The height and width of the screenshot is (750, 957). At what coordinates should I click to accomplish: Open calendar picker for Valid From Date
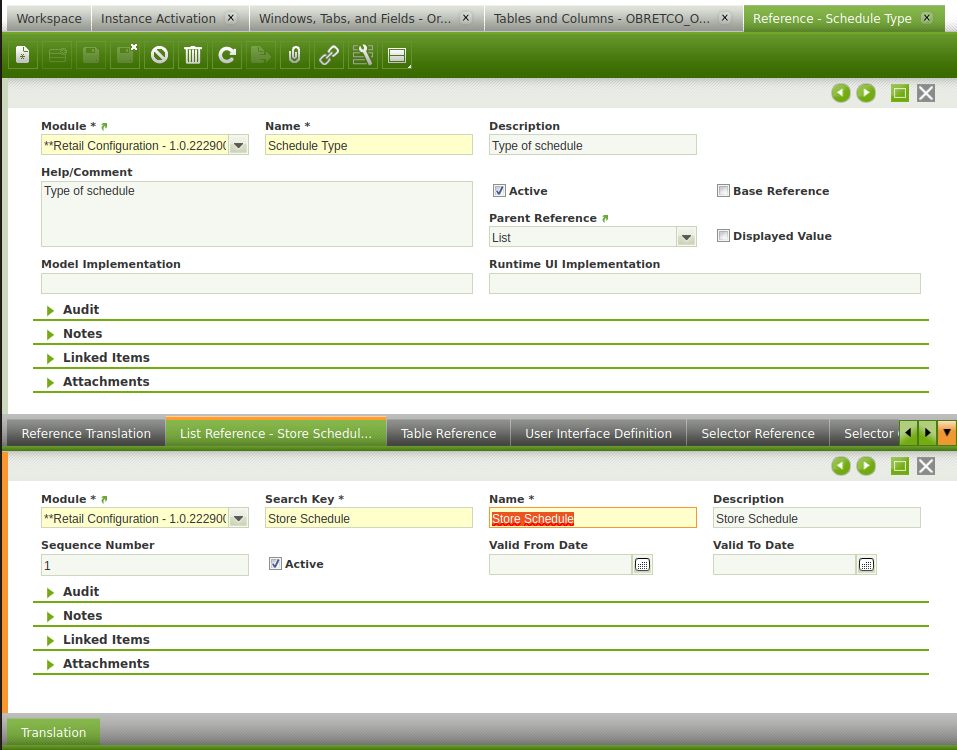click(x=642, y=565)
